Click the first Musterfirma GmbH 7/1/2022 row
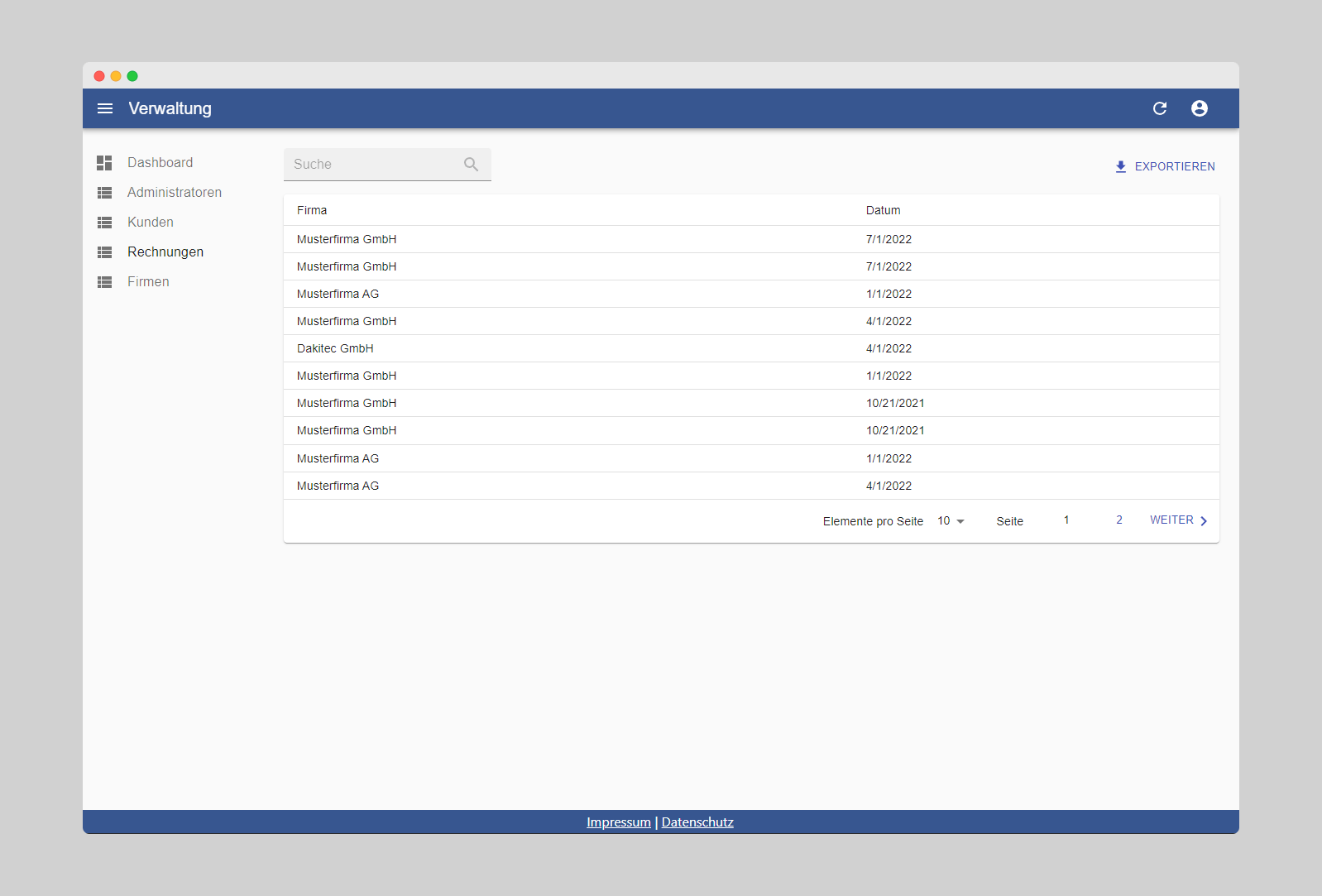Image resolution: width=1322 pixels, height=896 pixels. point(751,239)
